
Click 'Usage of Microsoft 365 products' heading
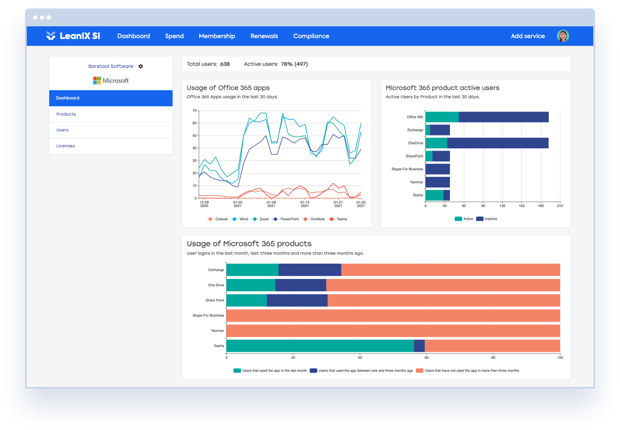click(x=249, y=244)
